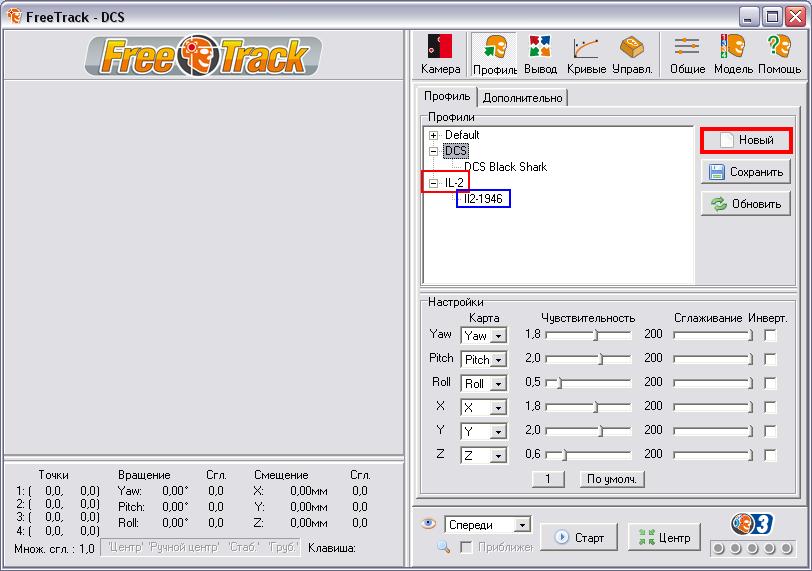The image size is (812, 571).
Task: Click the Старт button
Action: [579, 537]
